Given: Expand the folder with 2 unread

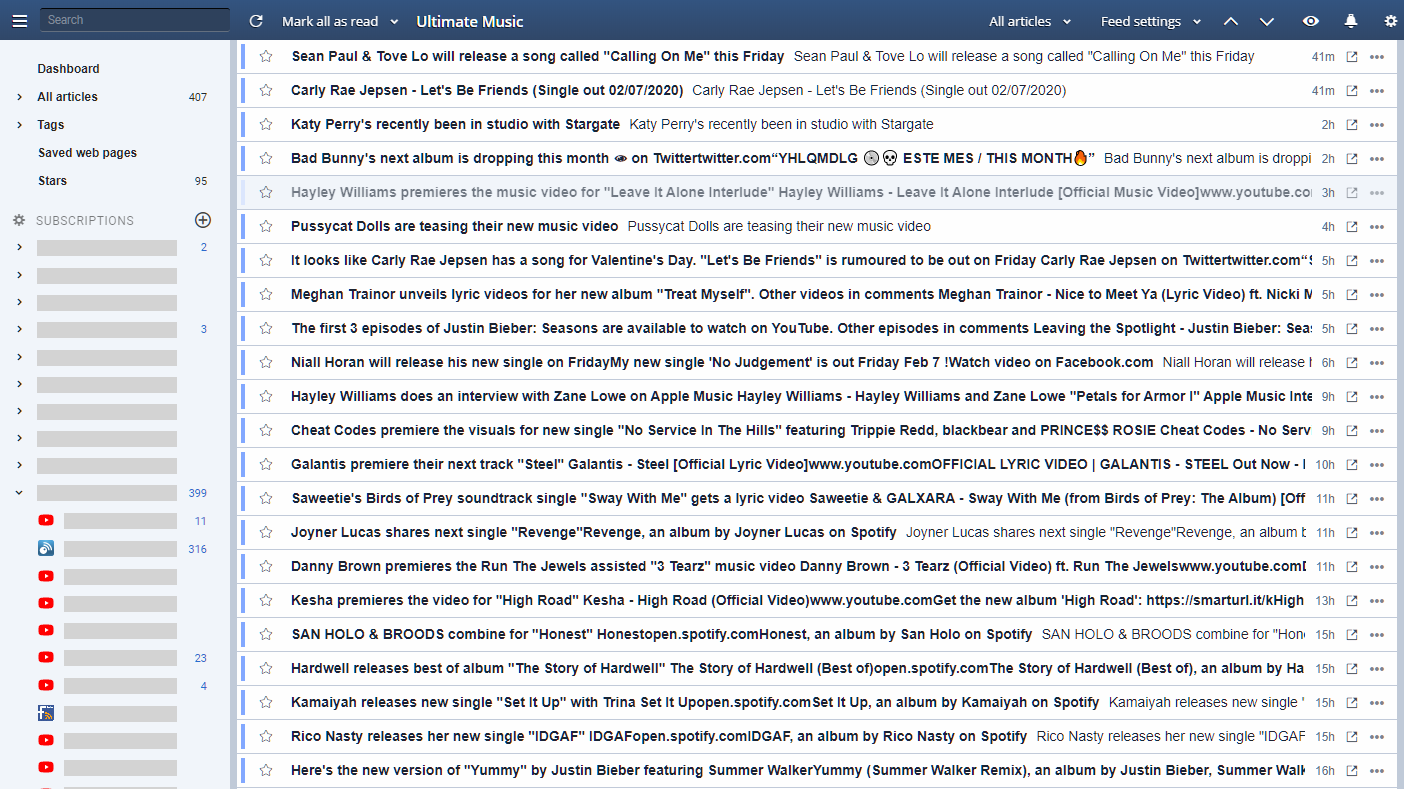Looking at the screenshot, I should (x=20, y=247).
